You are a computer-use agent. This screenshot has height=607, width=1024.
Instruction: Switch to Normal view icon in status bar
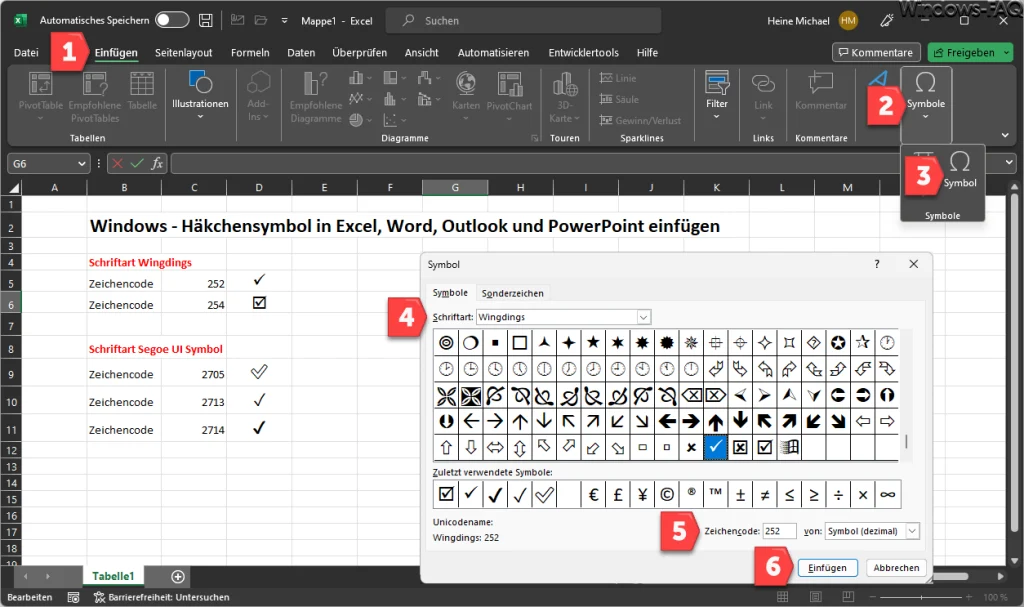[782, 597]
